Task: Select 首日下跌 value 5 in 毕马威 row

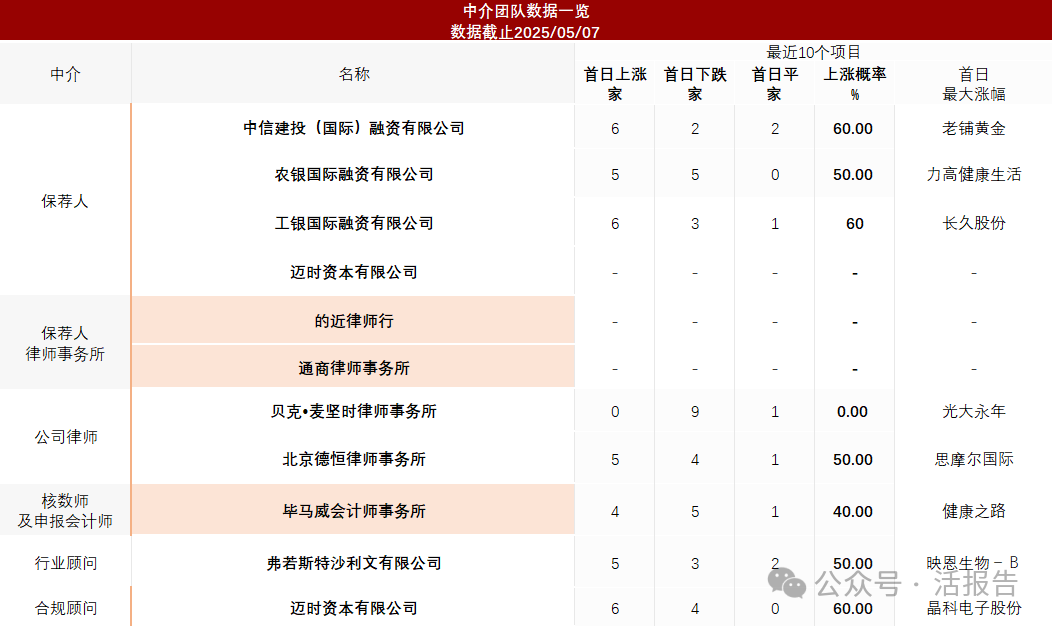Action: click(695, 512)
